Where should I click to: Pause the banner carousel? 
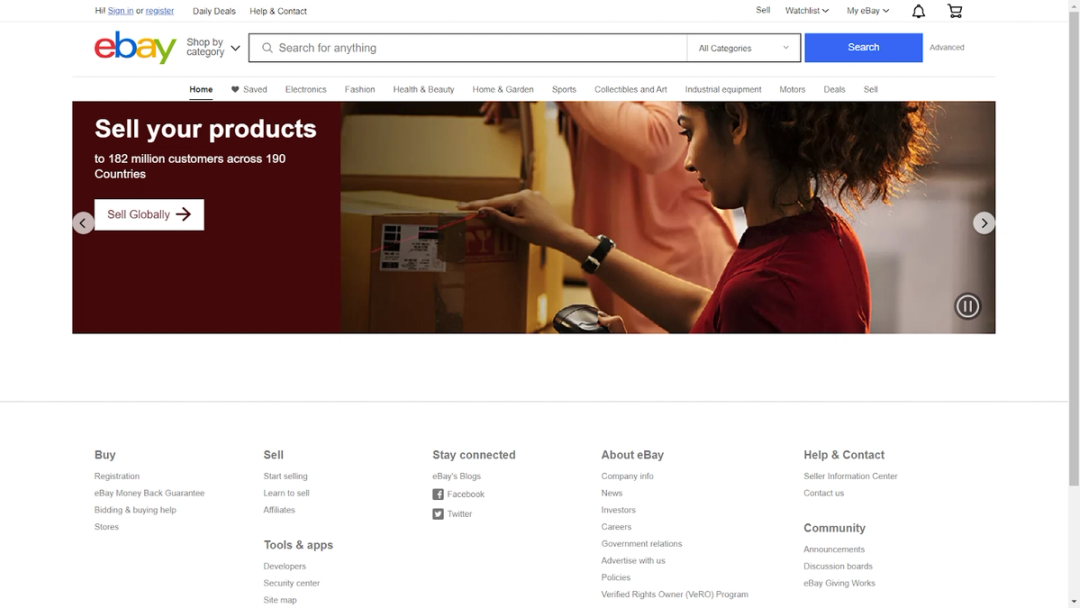click(967, 306)
